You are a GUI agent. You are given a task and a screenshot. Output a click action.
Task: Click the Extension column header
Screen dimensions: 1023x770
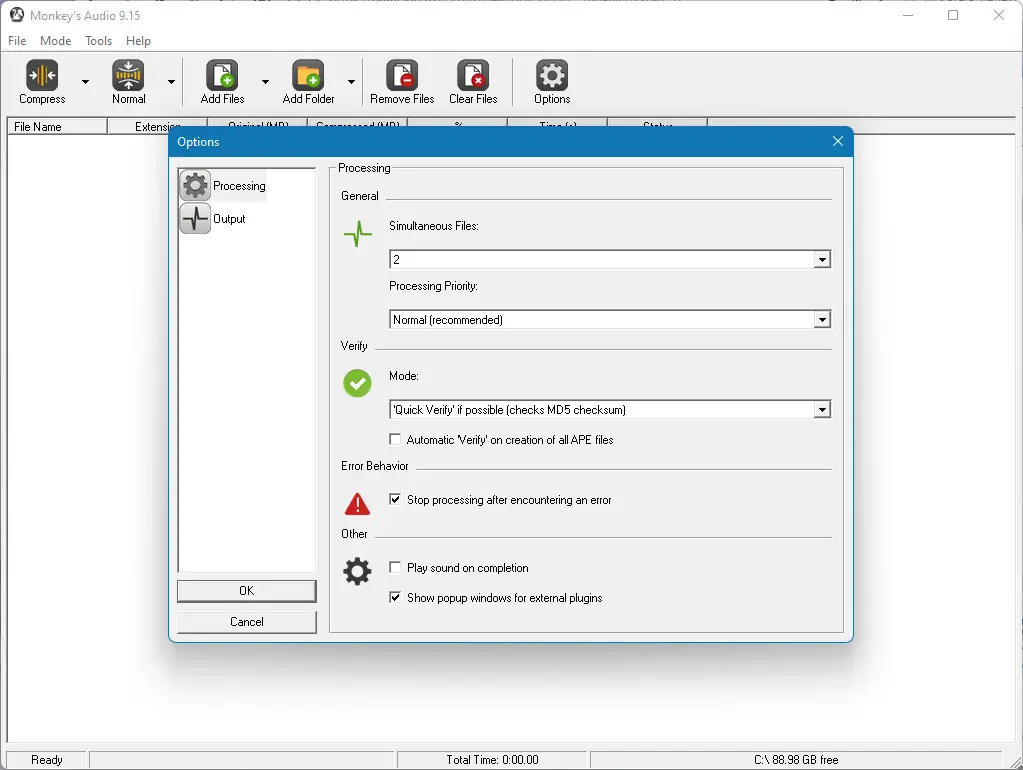pos(157,126)
